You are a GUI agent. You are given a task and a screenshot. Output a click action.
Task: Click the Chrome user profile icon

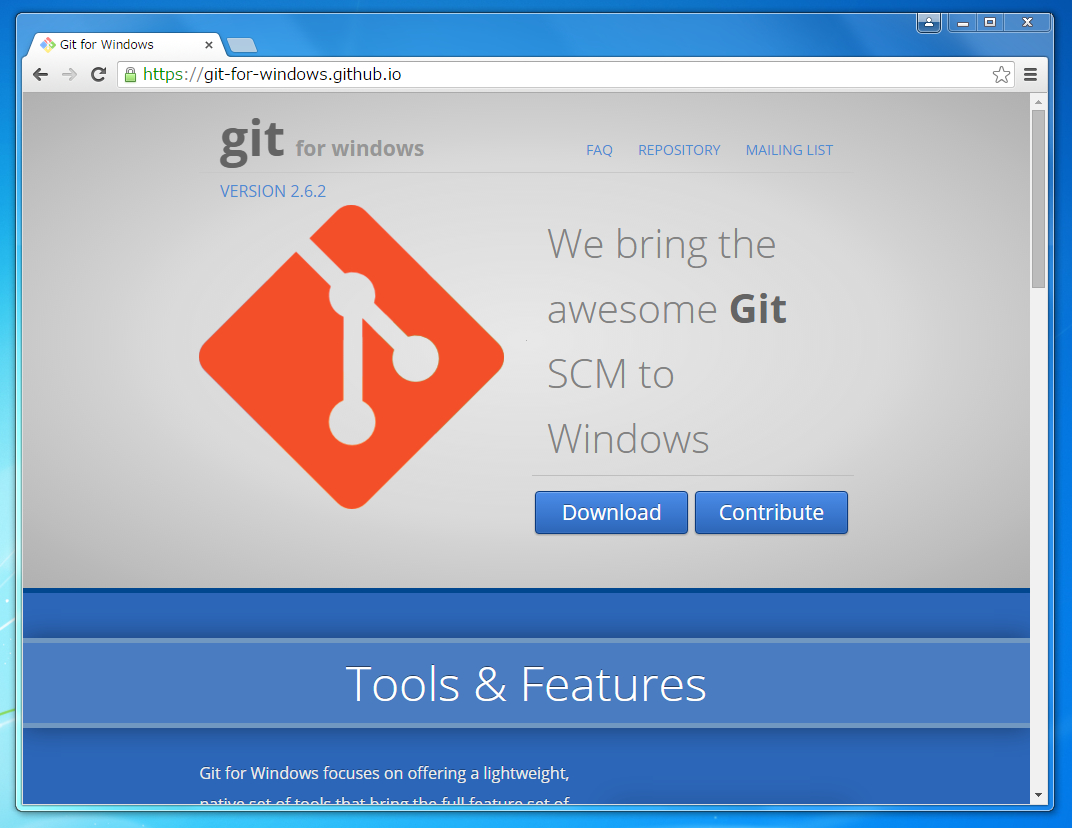929,22
